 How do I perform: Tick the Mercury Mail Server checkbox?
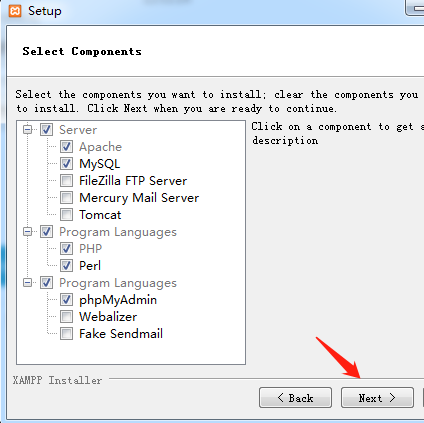66,197
